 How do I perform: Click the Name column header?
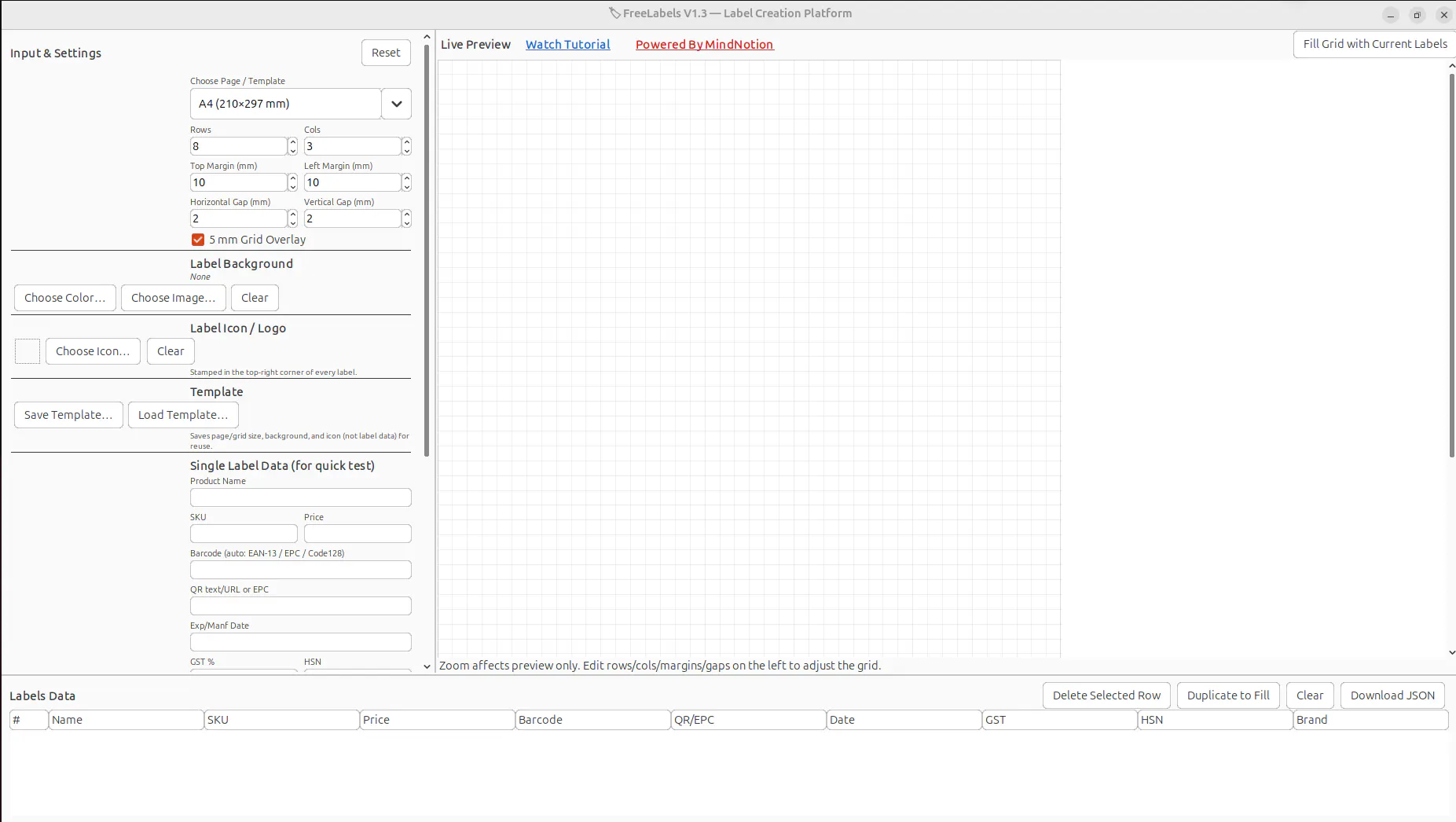coord(126,720)
